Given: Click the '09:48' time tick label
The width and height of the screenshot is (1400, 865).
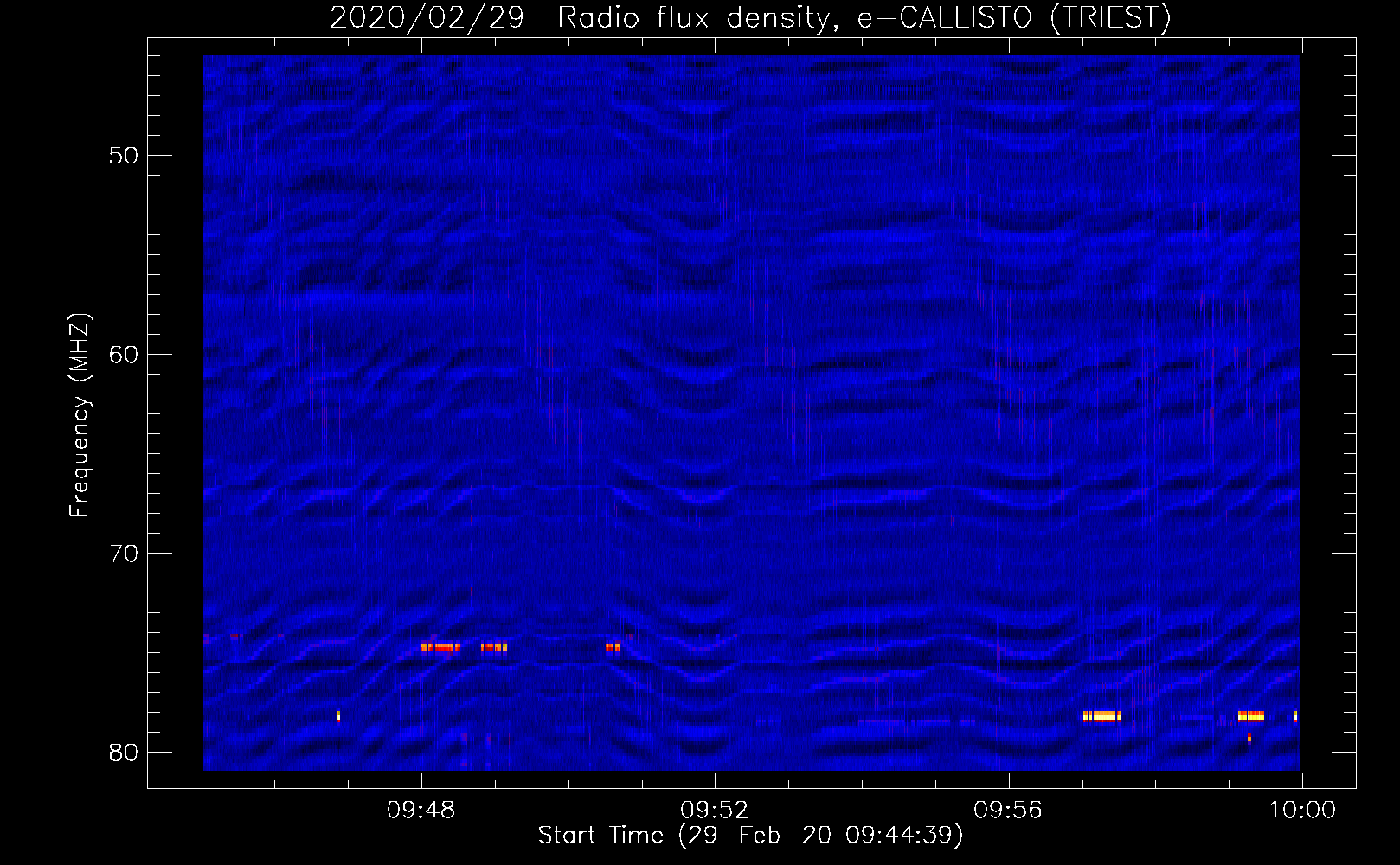Looking at the screenshot, I should [421, 811].
